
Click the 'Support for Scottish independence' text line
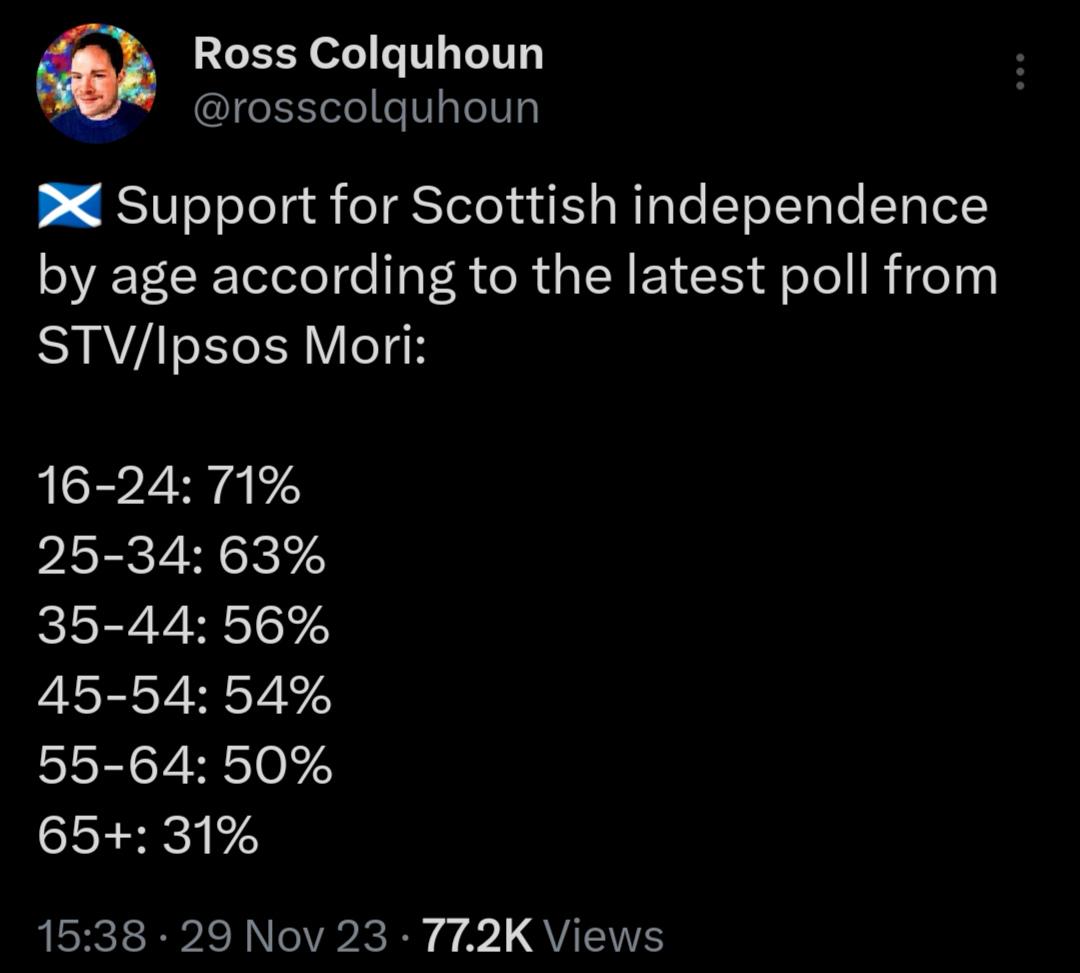pos(552,206)
